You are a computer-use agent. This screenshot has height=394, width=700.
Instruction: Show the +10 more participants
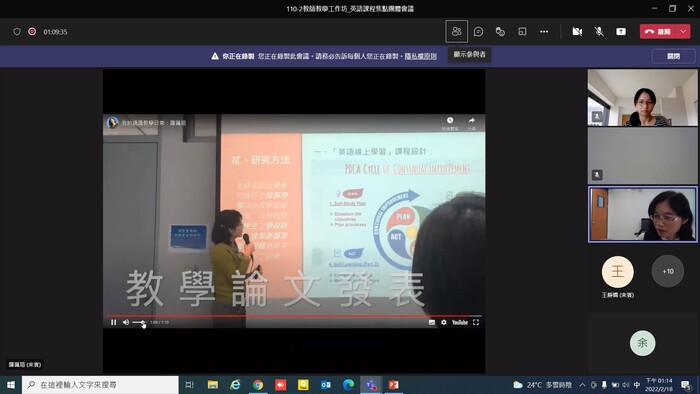[668, 271]
